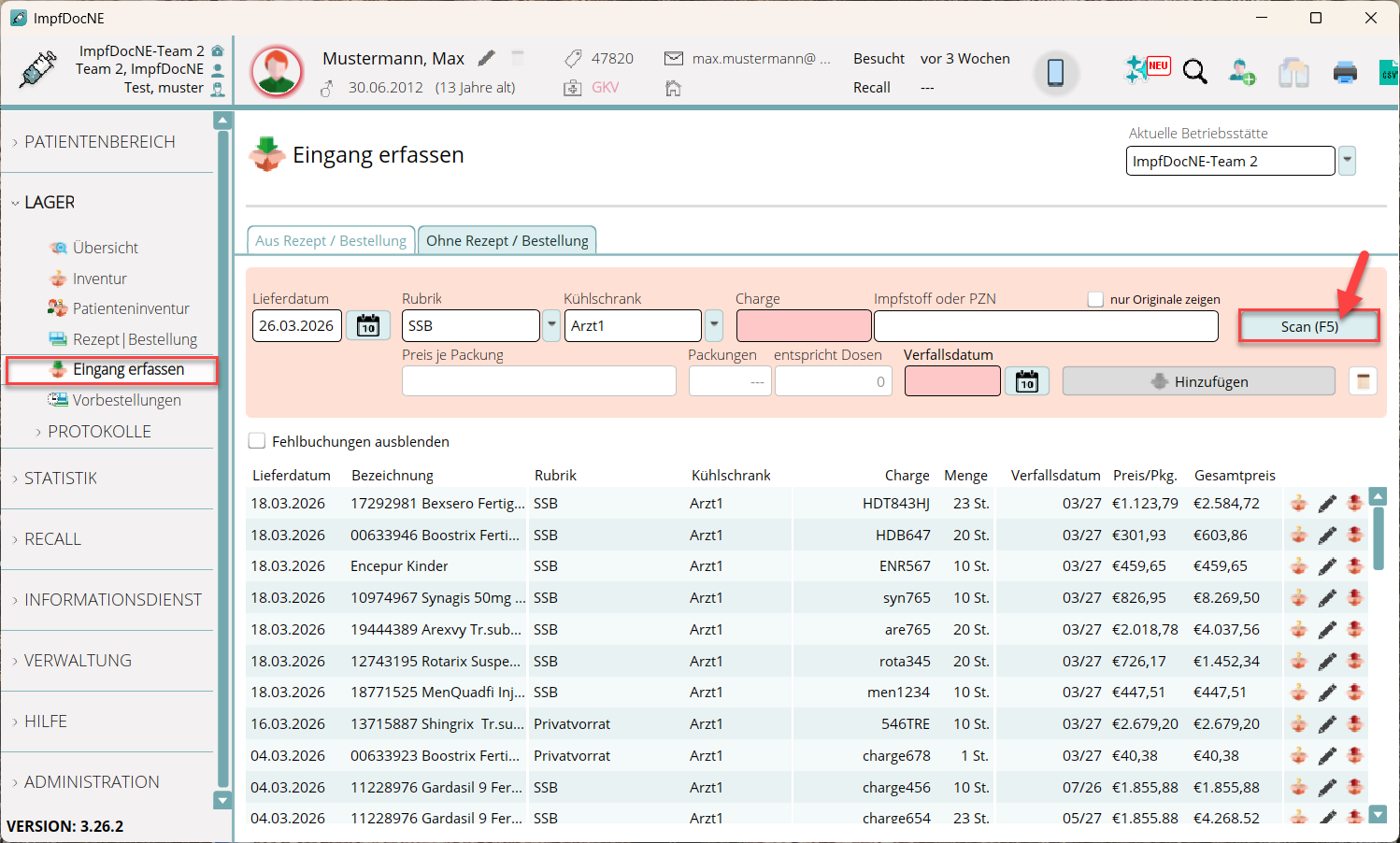
Task: Open the Lieferdatum calendar picker
Action: (x=368, y=325)
